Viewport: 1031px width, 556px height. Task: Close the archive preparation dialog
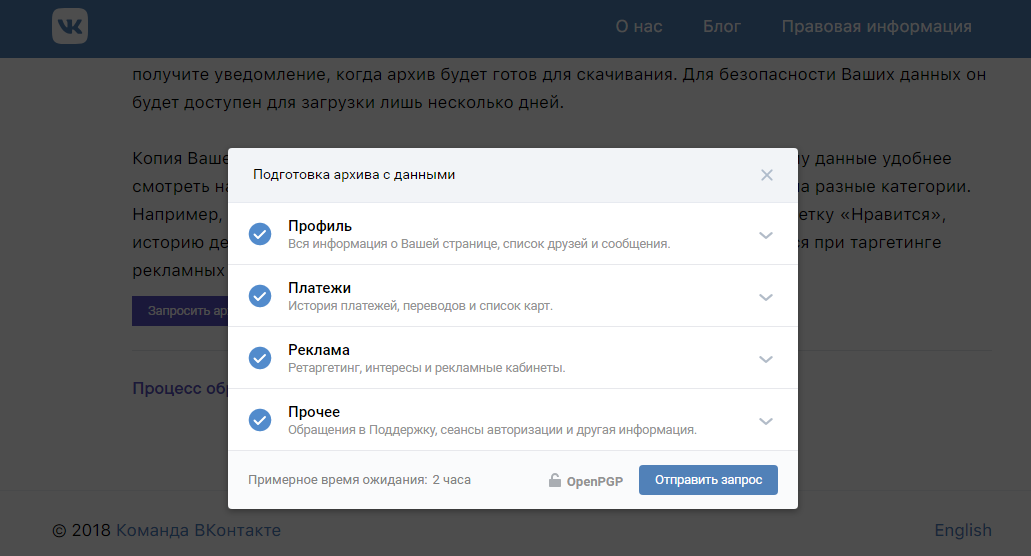pyautogui.click(x=767, y=175)
